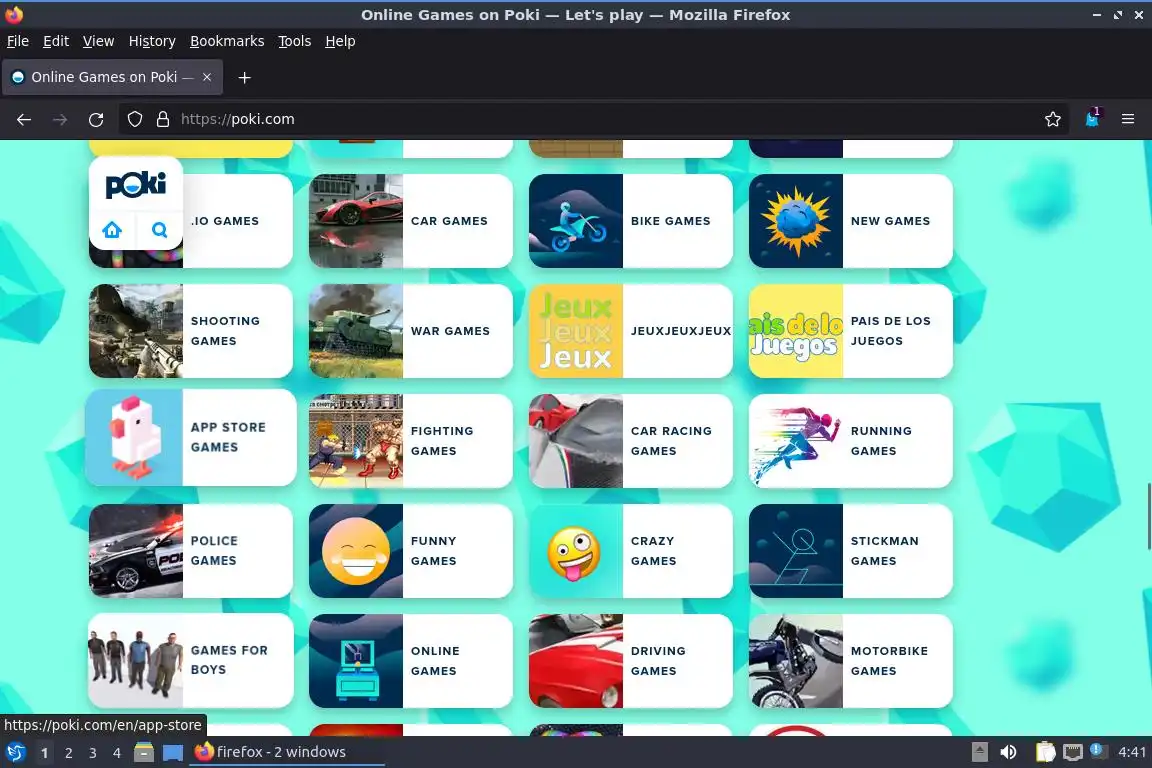Image resolution: width=1152 pixels, height=768 pixels.
Task: Open the Online Games category
Action: pos(411,661)
